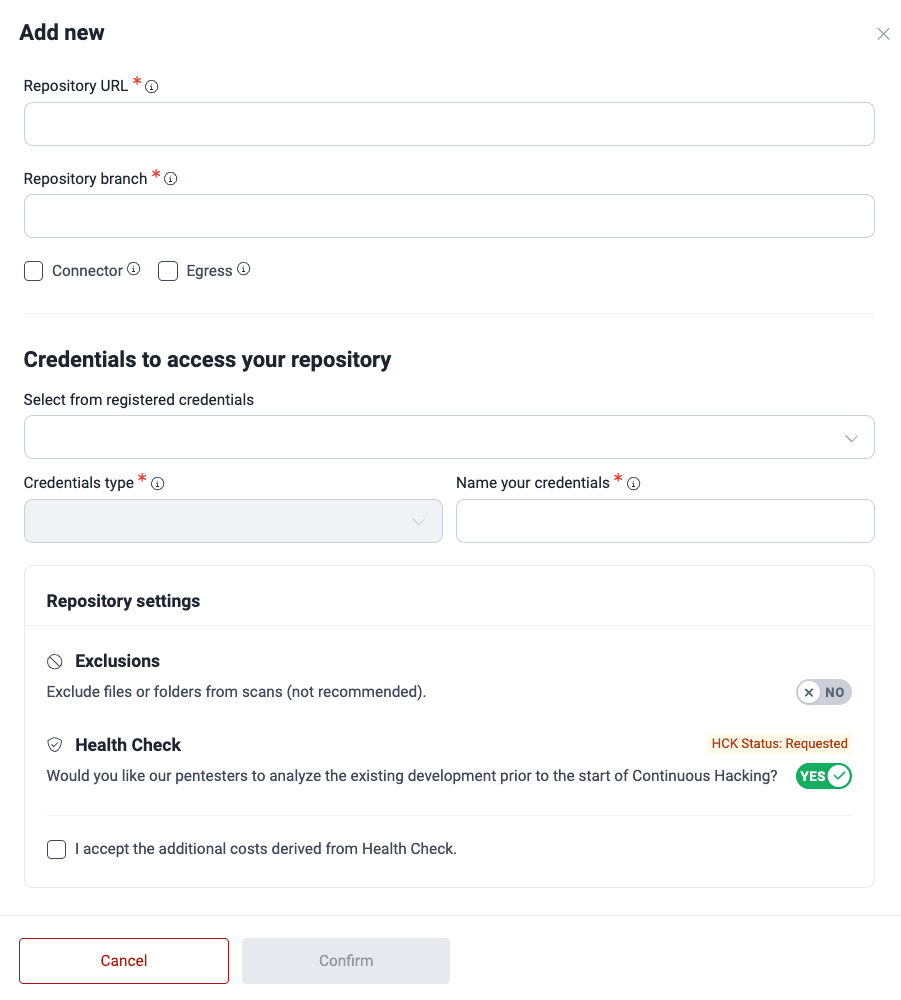The image size is (901, 1000).
Task: Click inside the Repository URL field
Action: pos(449,123)
